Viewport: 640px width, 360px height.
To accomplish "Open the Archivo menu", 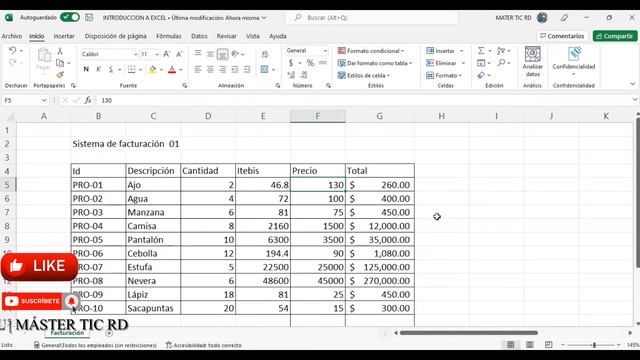I will 12,36.
